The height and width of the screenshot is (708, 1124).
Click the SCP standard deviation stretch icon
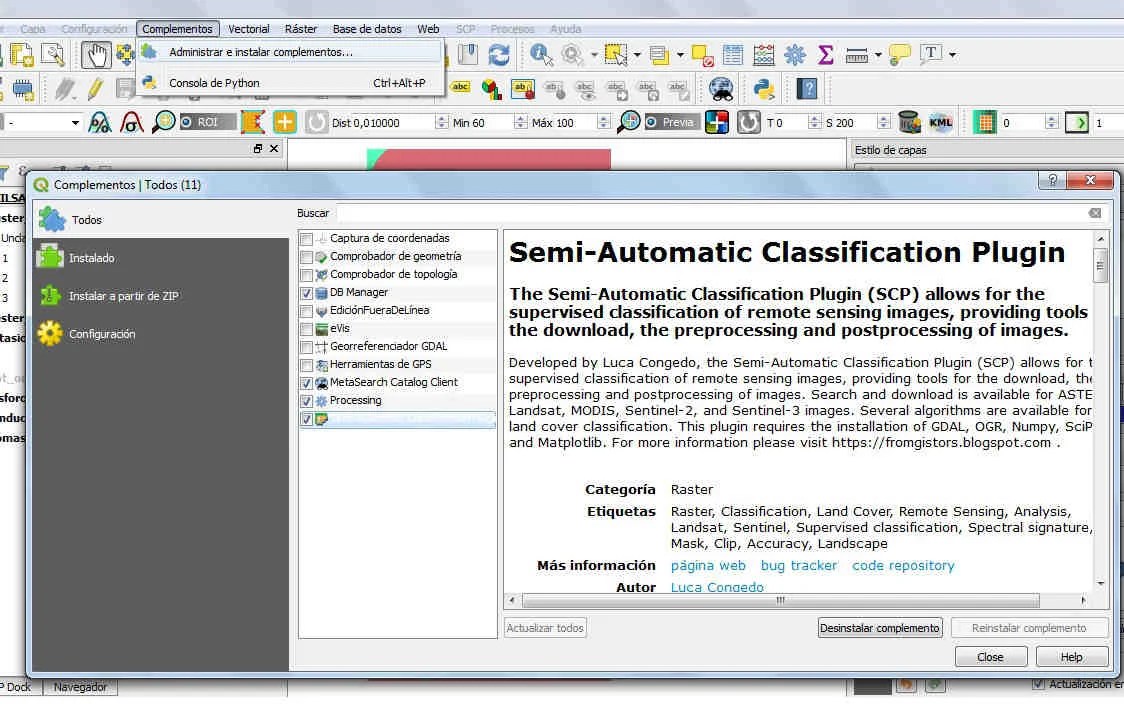(131, 123)
